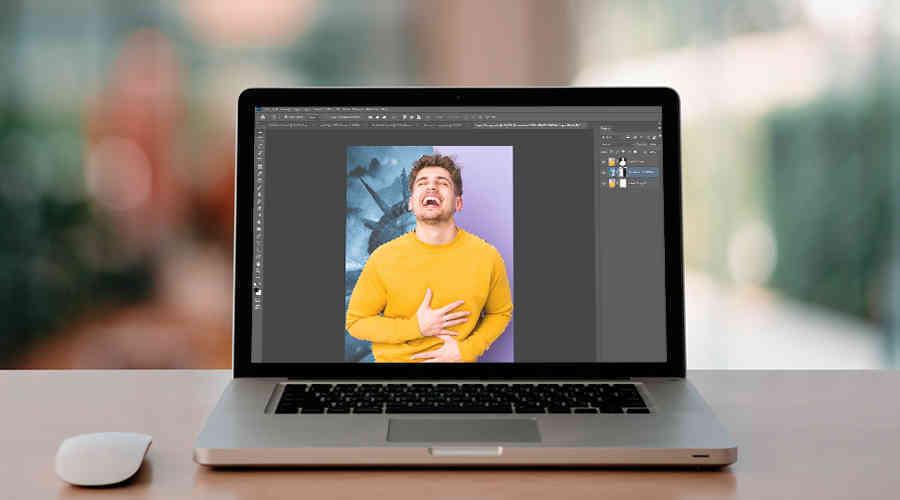Select the Move tool in the toolbar
900x500 pixels.
260,131
